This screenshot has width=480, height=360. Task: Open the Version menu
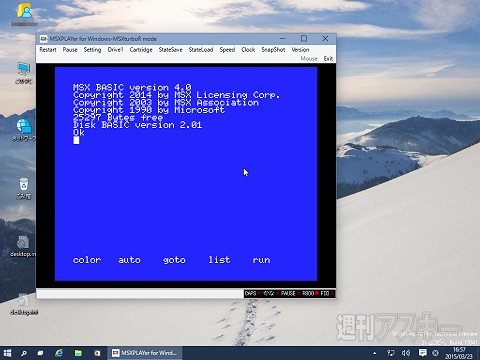(300, 50)
